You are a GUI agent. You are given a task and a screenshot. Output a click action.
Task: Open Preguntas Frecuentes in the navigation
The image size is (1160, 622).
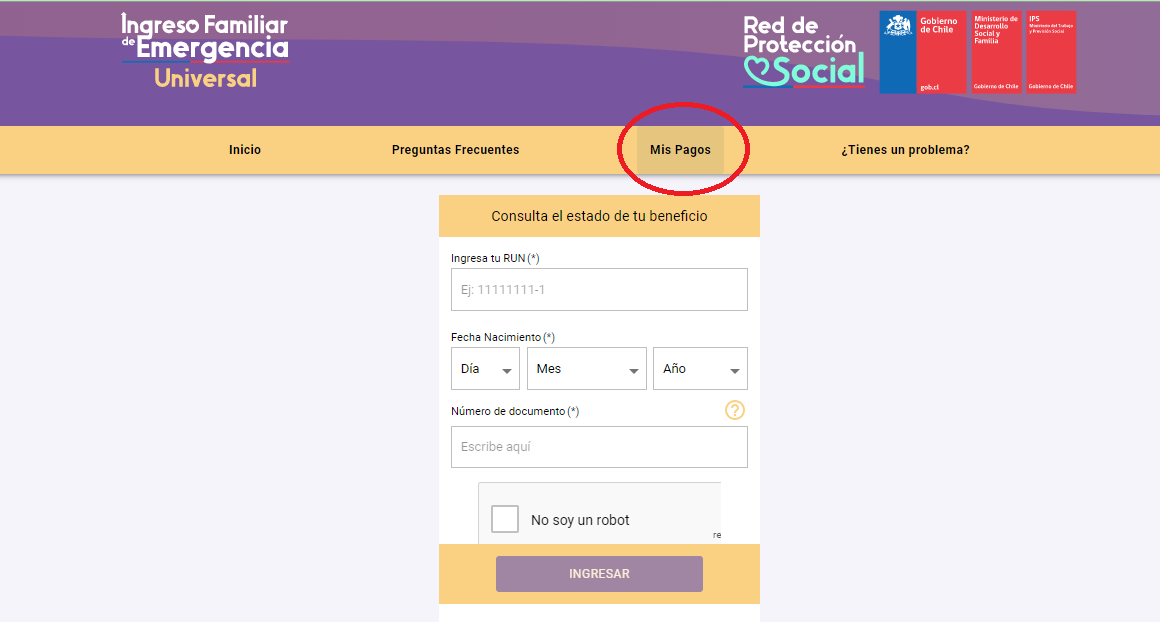[x=455, y=150]
